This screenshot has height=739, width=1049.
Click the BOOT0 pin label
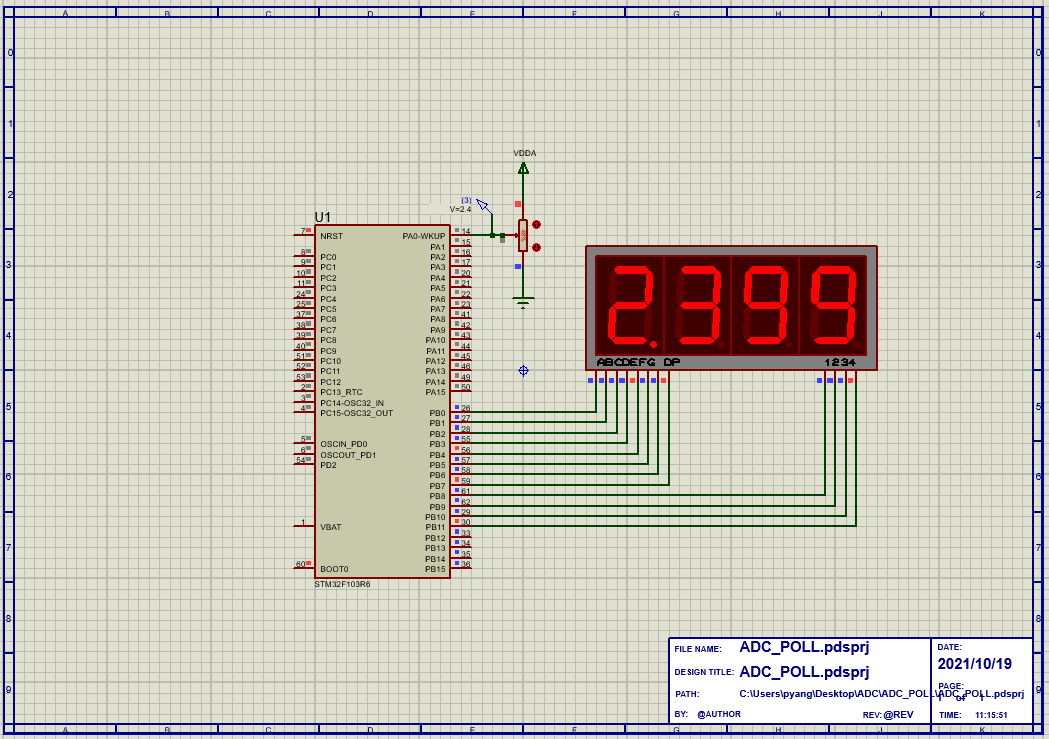tap(334, 569)
